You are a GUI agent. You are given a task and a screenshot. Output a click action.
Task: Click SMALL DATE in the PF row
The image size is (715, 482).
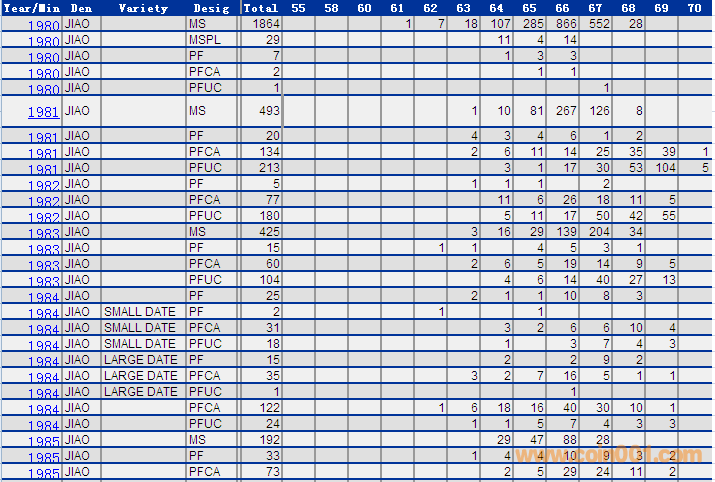point(140,311)
